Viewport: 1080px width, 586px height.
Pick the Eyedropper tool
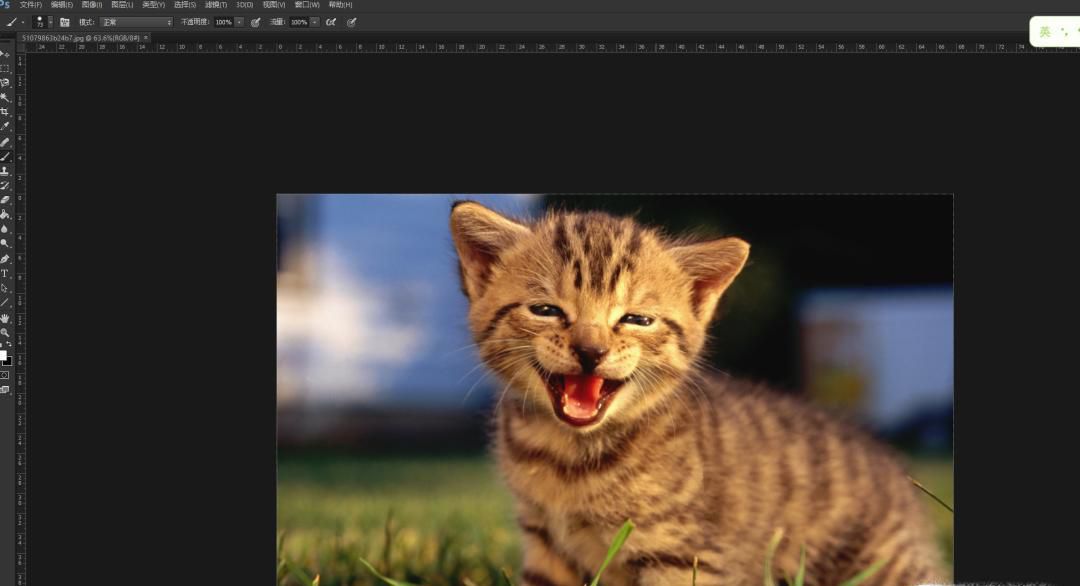[x=5, y=126]
